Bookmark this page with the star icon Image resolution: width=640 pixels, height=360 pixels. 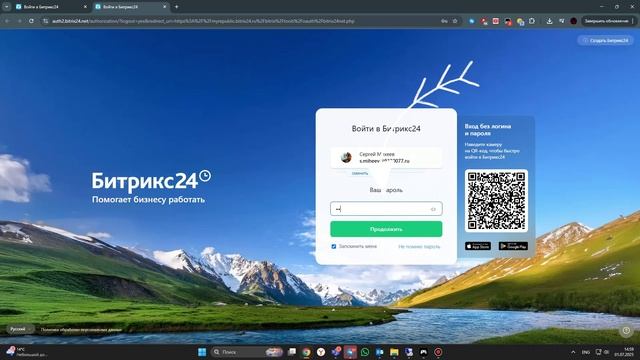(455, 21)
